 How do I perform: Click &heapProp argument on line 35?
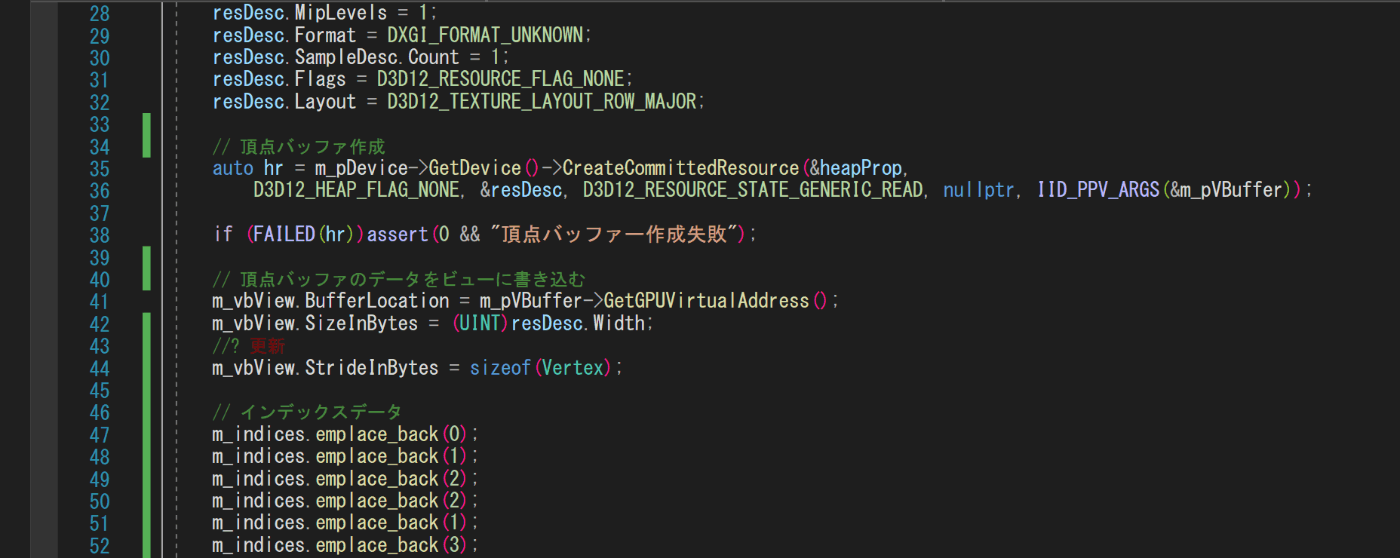click(x=858, y=168)
